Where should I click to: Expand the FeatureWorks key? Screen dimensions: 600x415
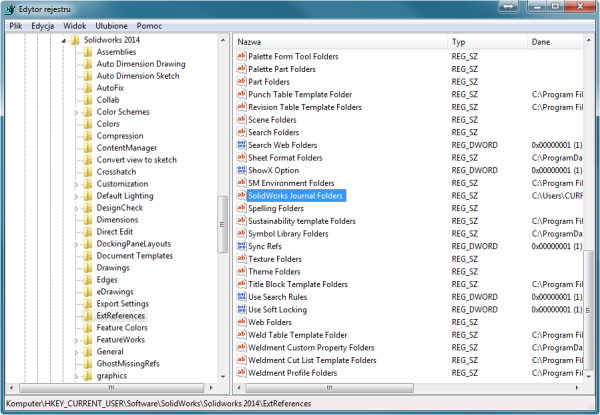click(x=76, y=340)
